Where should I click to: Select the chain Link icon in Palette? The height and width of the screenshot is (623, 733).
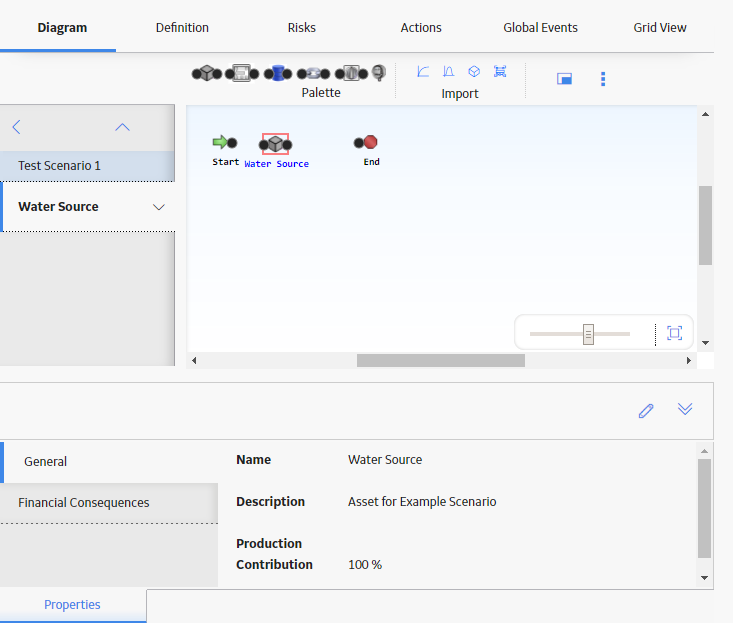click(313, 73)
